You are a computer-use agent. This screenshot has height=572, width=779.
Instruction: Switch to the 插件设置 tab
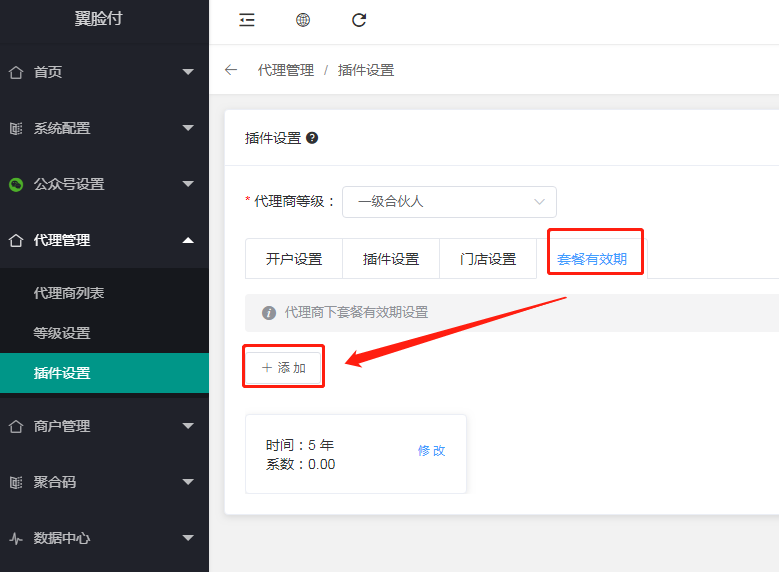pyautogui.click(x=391, y=259)
